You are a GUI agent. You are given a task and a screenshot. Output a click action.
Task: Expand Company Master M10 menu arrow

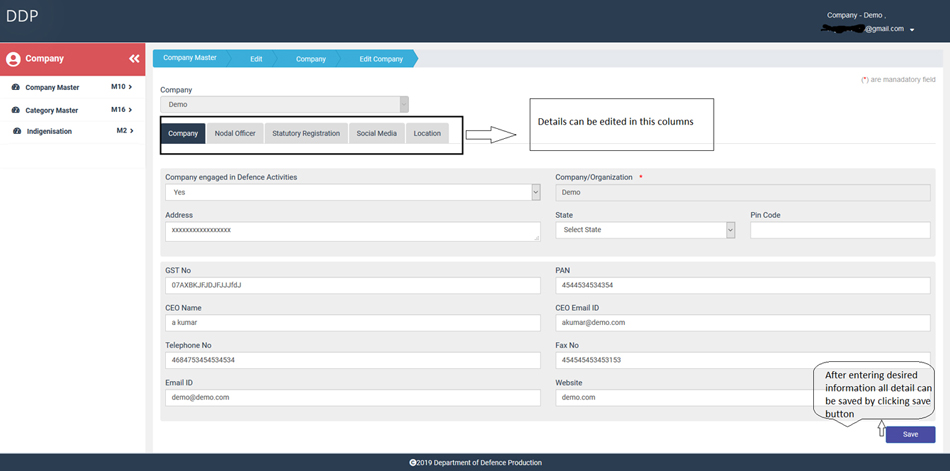(x=130, y=88)
